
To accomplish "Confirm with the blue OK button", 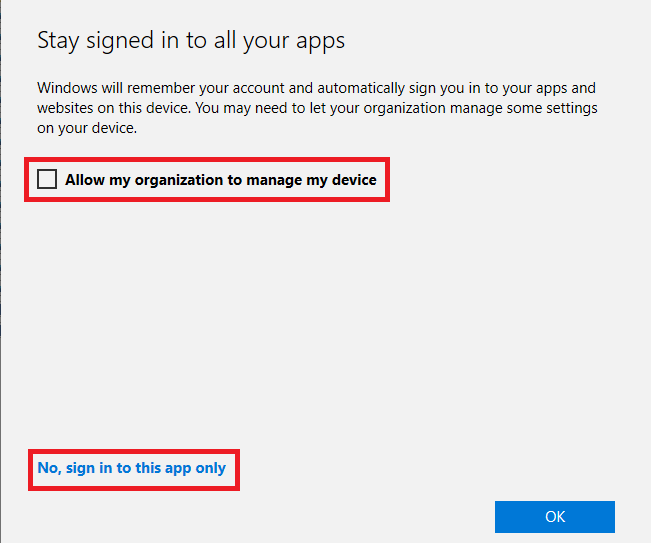I will click(x=555, y=517).
